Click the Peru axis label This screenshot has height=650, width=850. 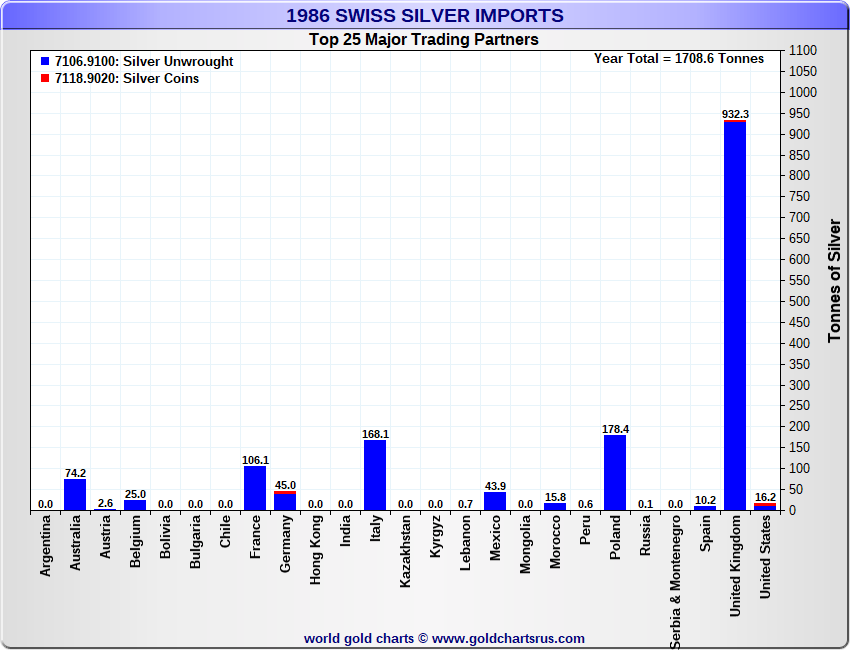585,530
